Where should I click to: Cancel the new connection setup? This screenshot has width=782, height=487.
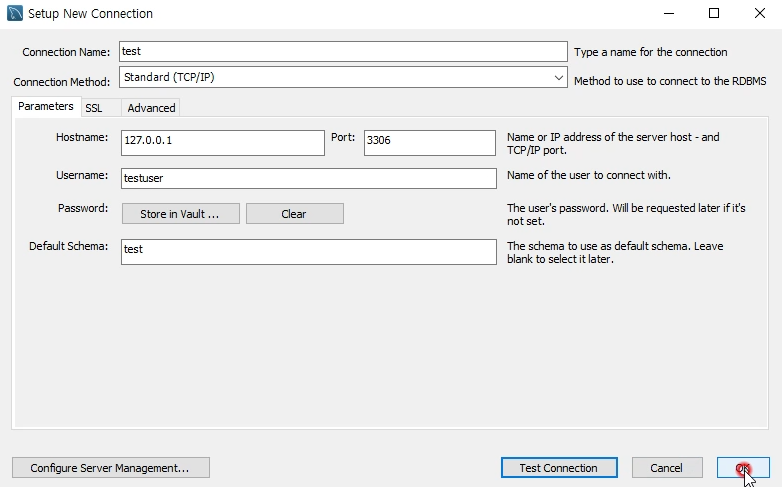pyautogui.click(x=667, y=468)
